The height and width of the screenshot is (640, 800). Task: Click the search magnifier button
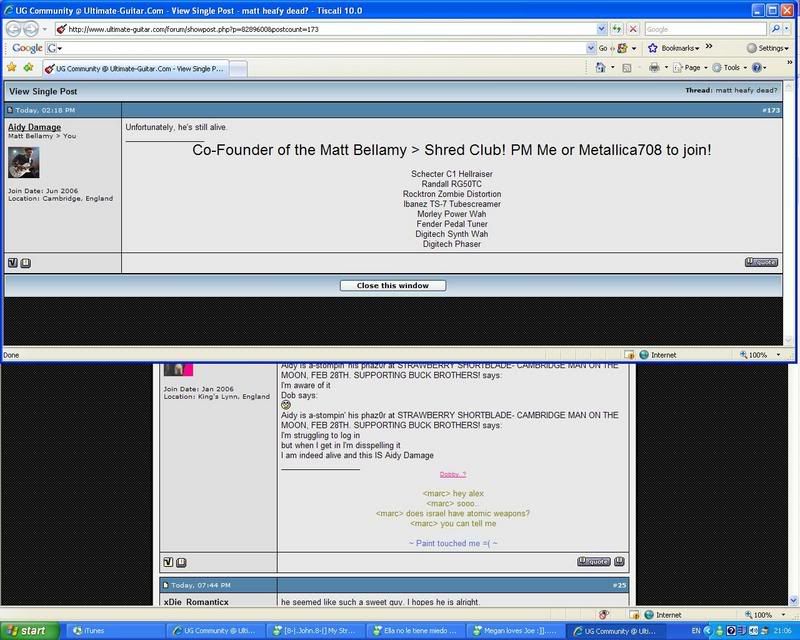(x=775, y=29)
